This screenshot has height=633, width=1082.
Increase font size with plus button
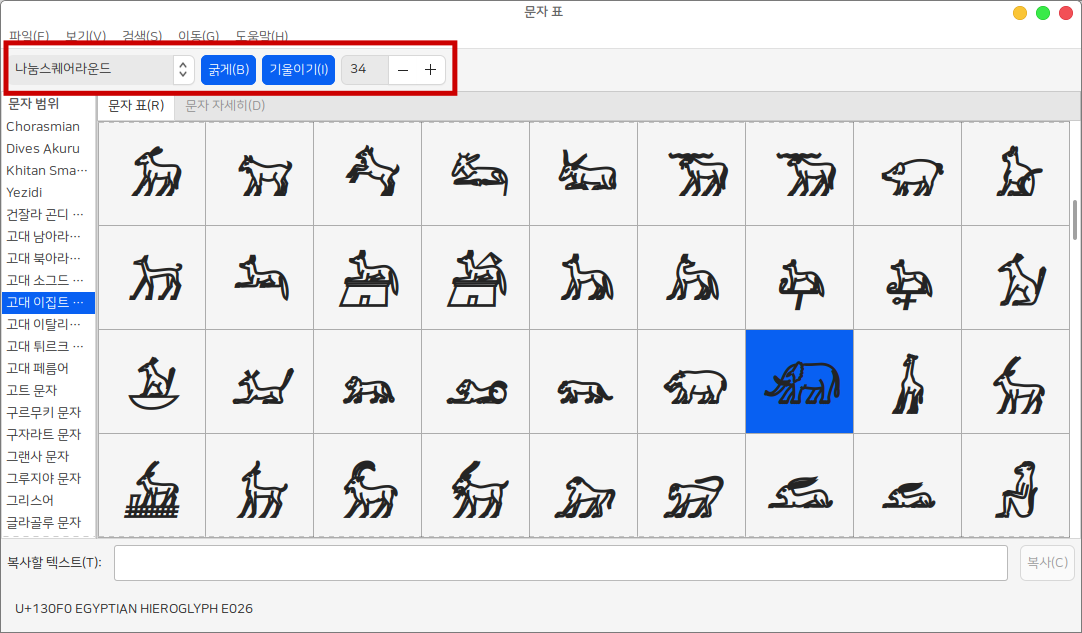pyautogui.click(x=430, y=70)
